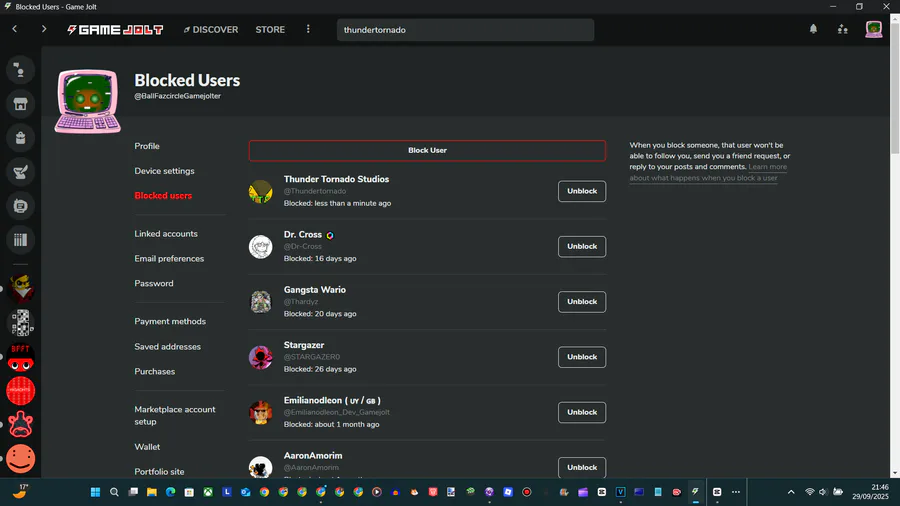Unblock Stargazer
The image size is (900, 506).
581,357
